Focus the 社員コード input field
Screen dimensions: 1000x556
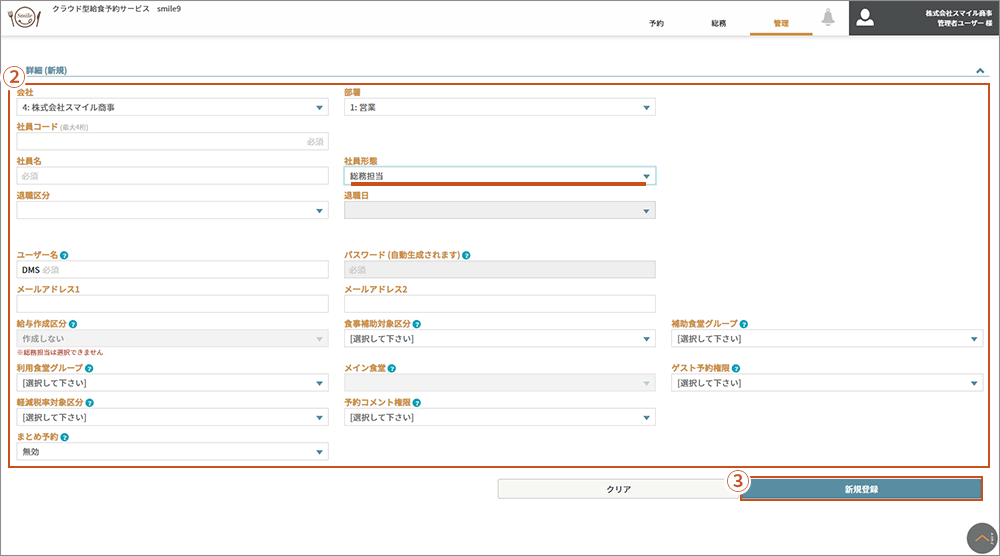(172, 142)
